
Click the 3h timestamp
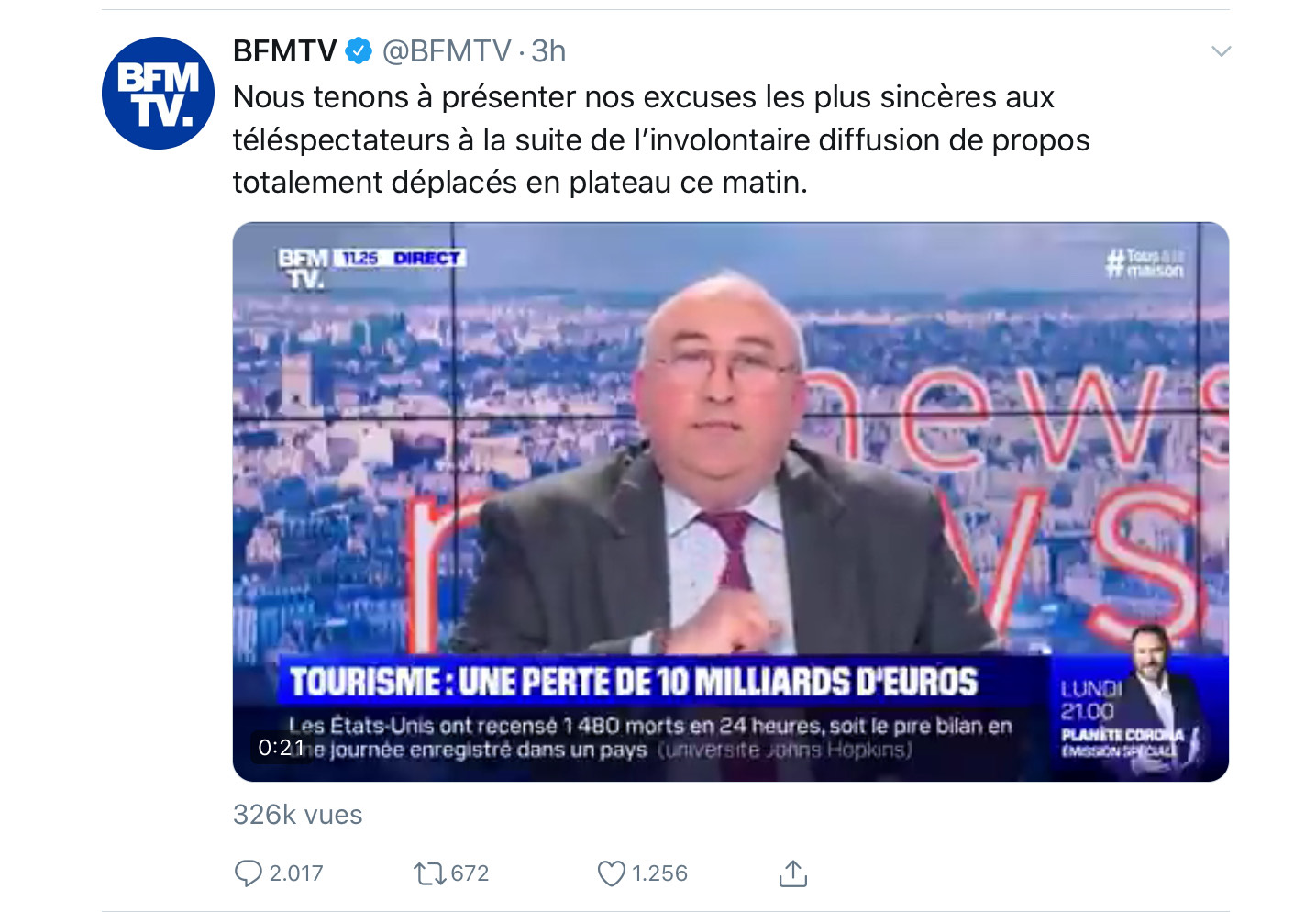coord(548,51)
